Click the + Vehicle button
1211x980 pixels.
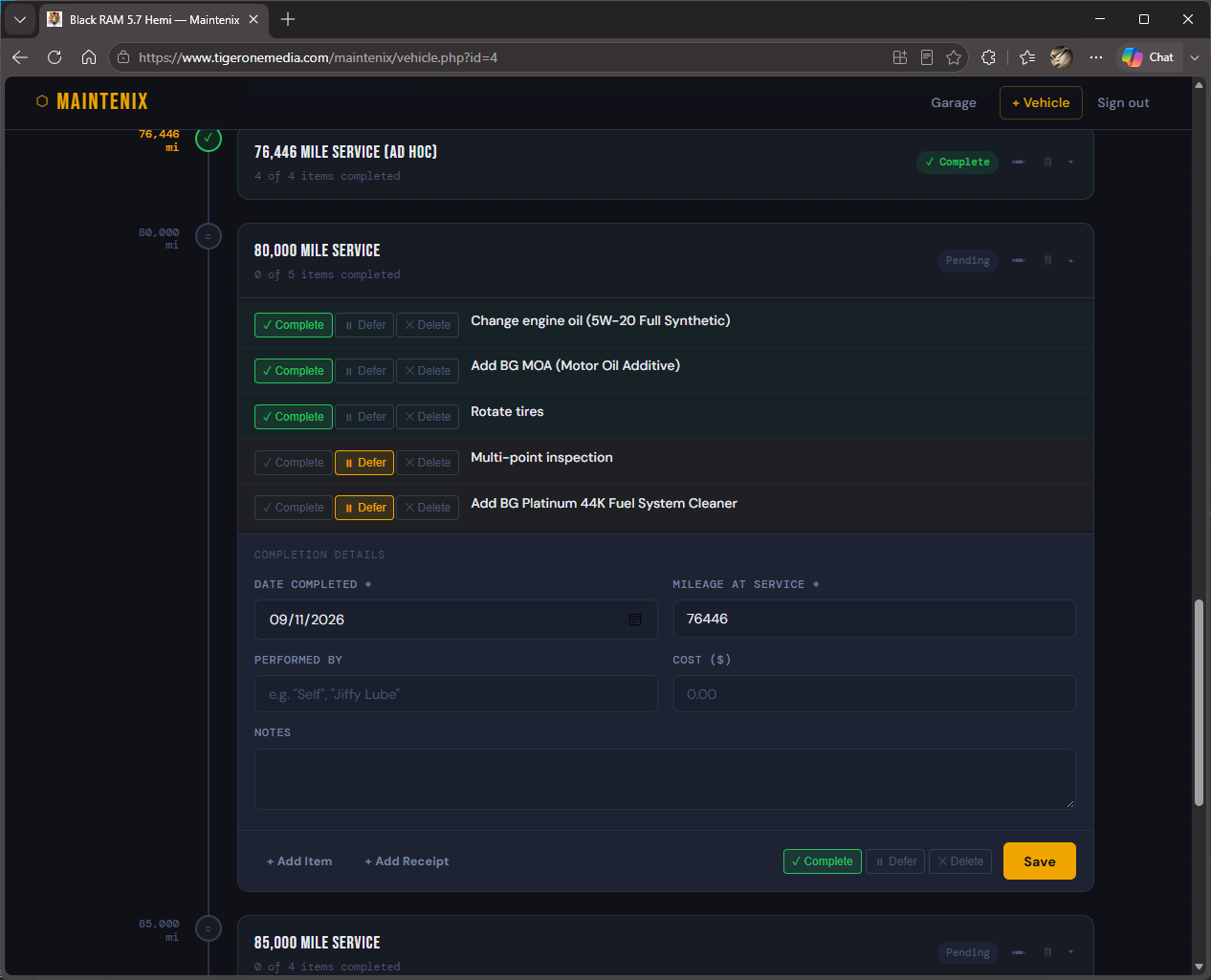click(x=1041, y=102)
